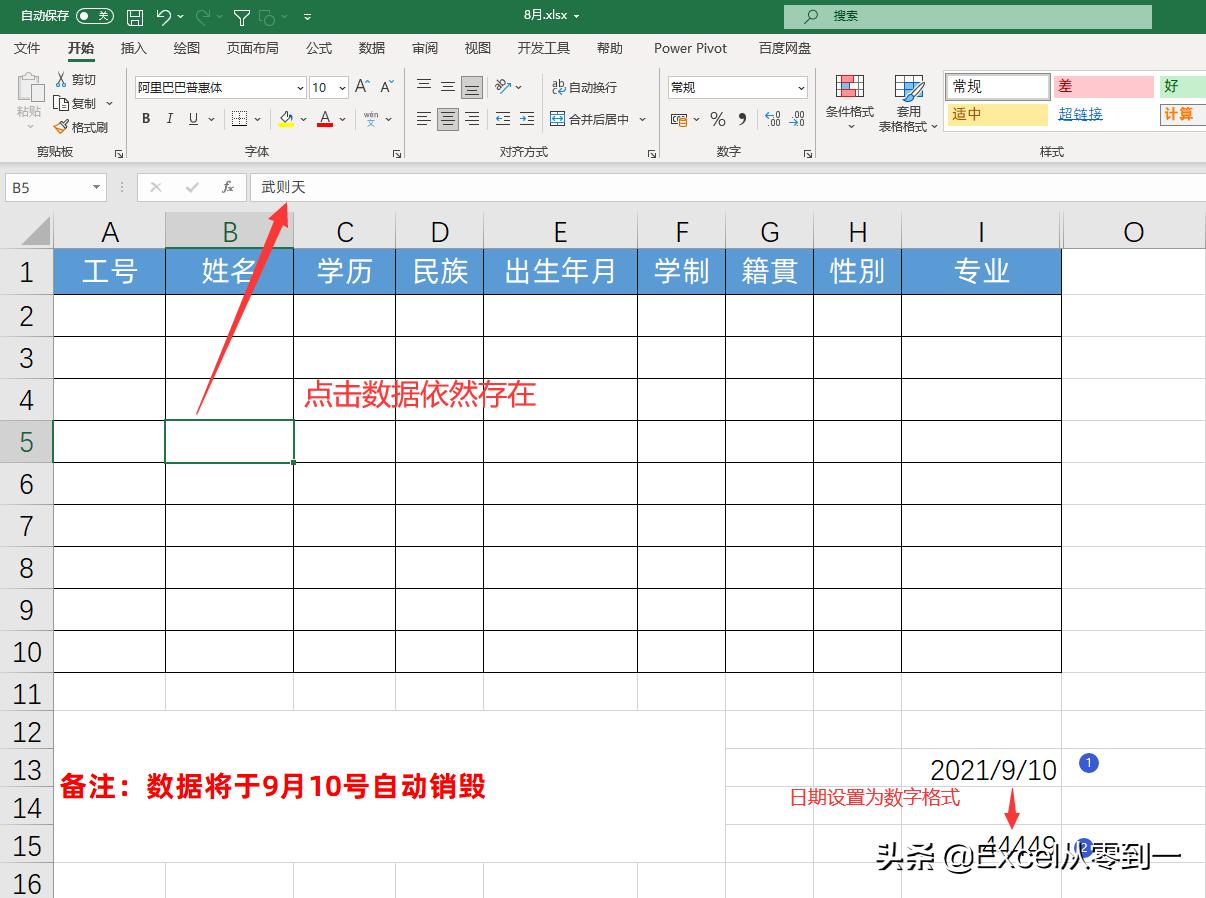Click the 超链接 cell style
The height and width of the screenshot is (898, 1206).
tap(1080, 113)
